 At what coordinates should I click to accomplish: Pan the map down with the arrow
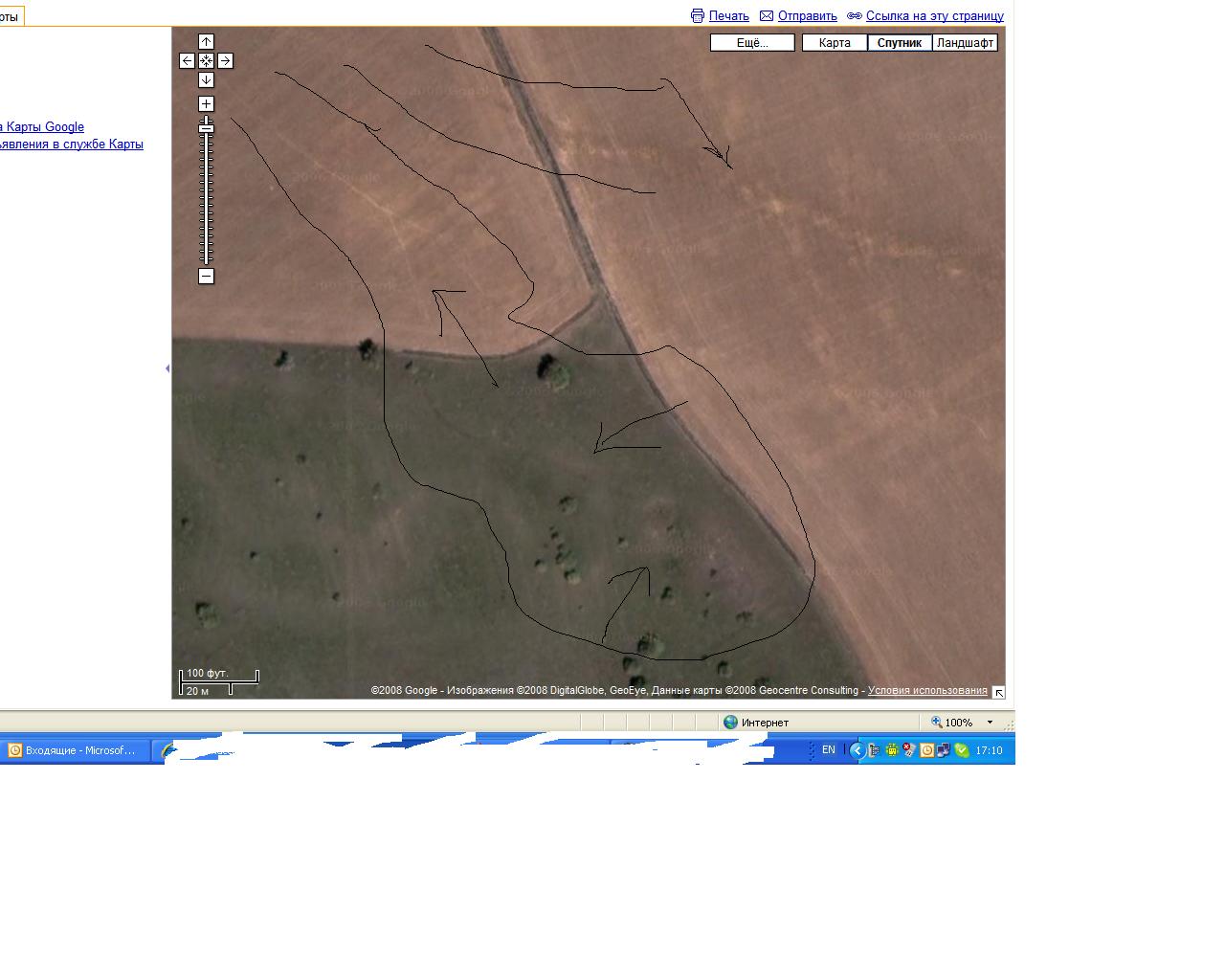(x=206, y=79)
